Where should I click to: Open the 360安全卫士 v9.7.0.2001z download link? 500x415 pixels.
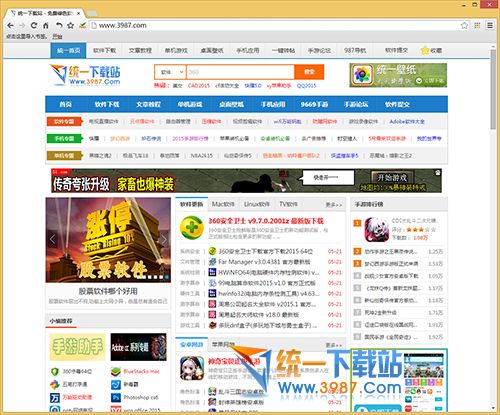(x=266, y=221)
